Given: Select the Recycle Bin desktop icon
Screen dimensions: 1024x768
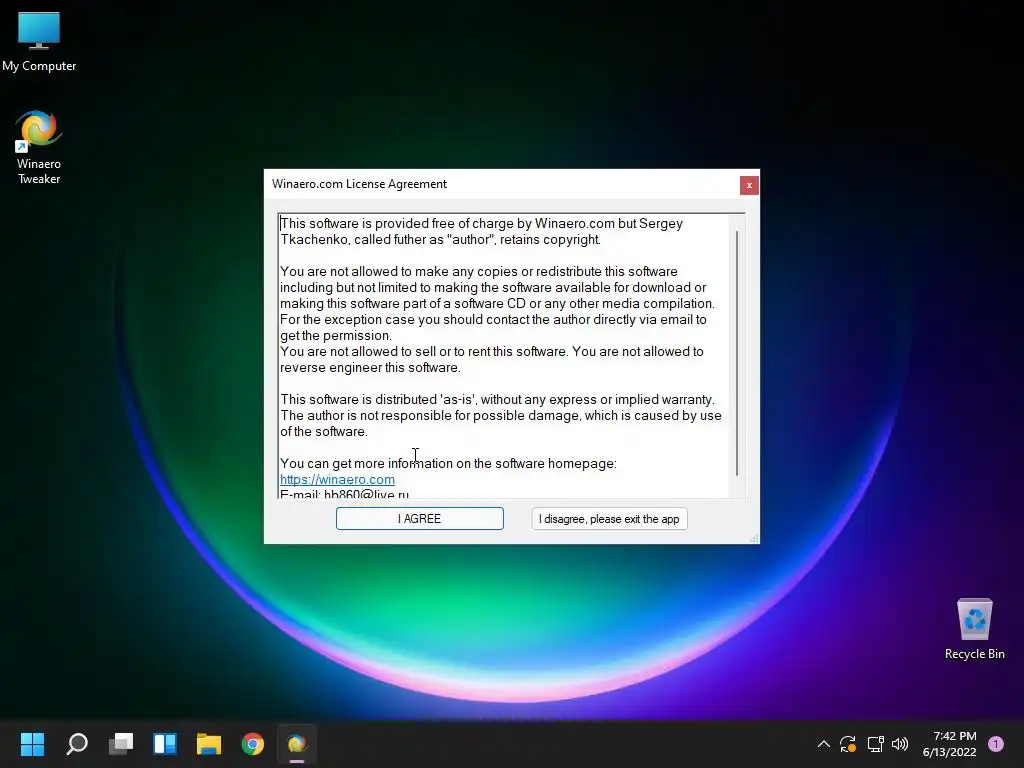Looking at the screenshot, I should tap(974, 629).
